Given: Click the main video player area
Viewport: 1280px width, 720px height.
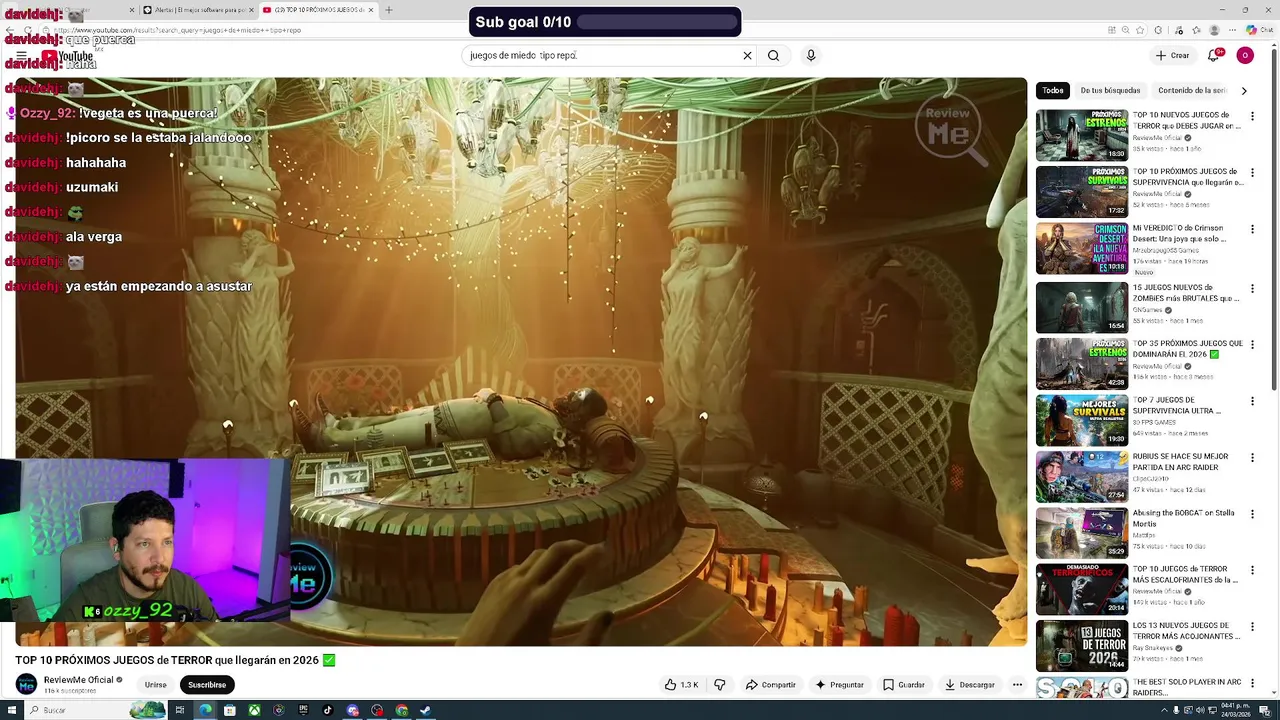Looking at the screenshot, I should point(521,362).
